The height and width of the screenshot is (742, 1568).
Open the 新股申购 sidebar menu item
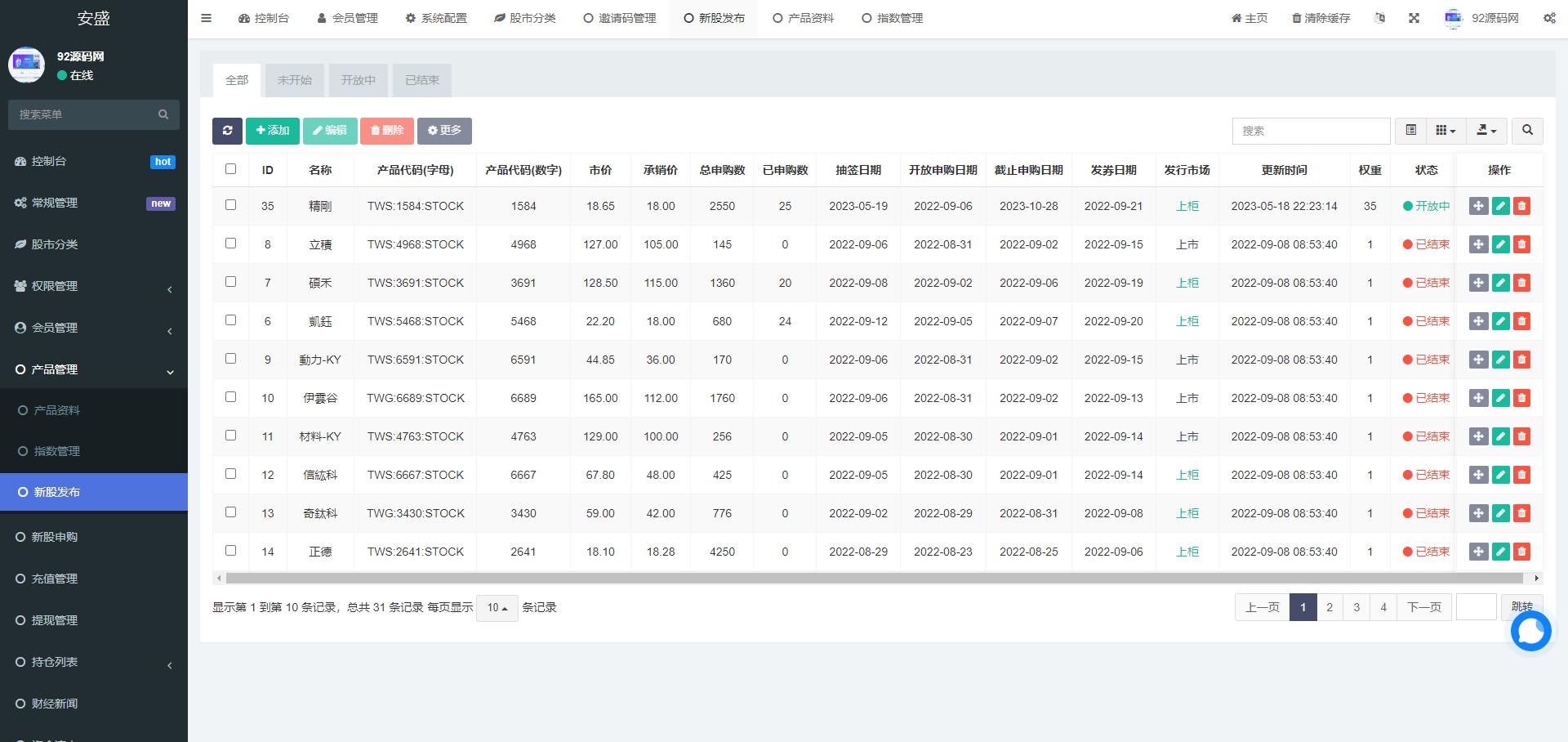tap(55, 537)
